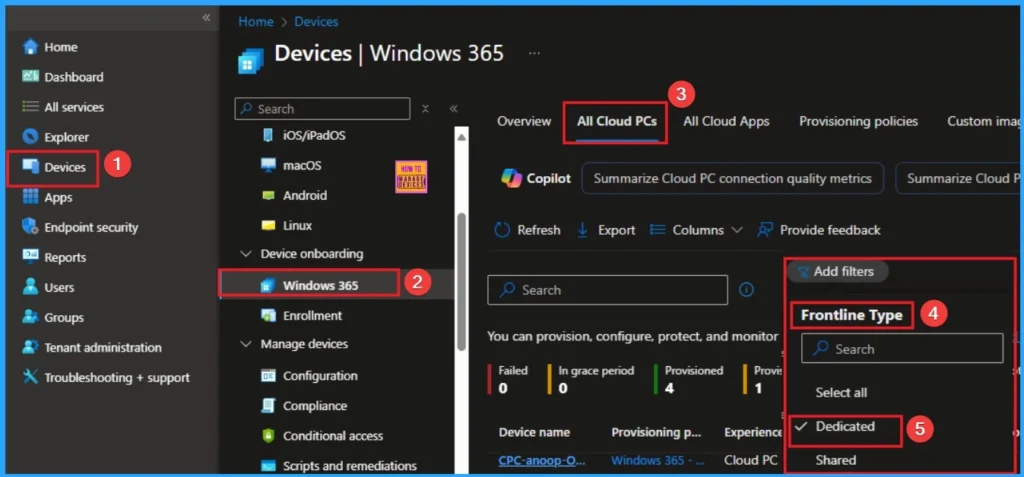This screenshot has width=1024, height=477.
Task: Clear the submenu search with X
Action: click(x=425, y=108)
